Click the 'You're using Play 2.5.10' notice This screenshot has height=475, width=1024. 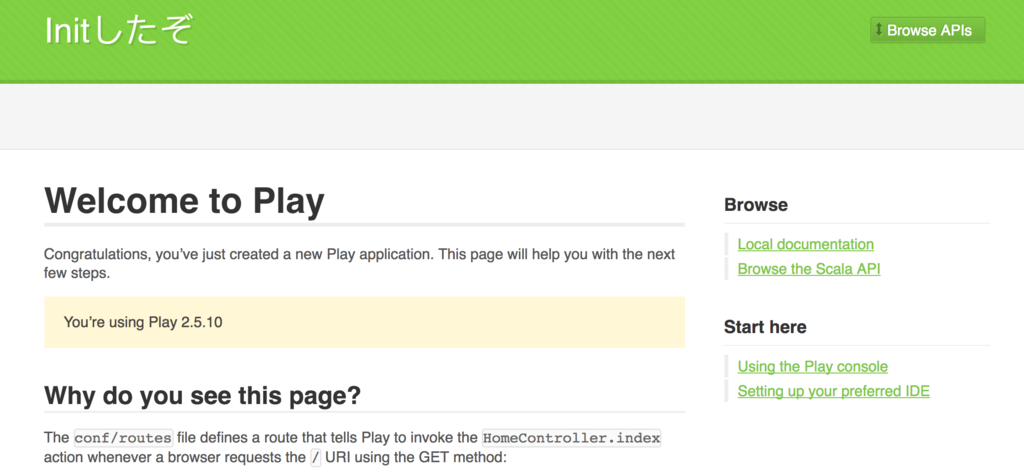pyautogui.click(x=364, y=322)
